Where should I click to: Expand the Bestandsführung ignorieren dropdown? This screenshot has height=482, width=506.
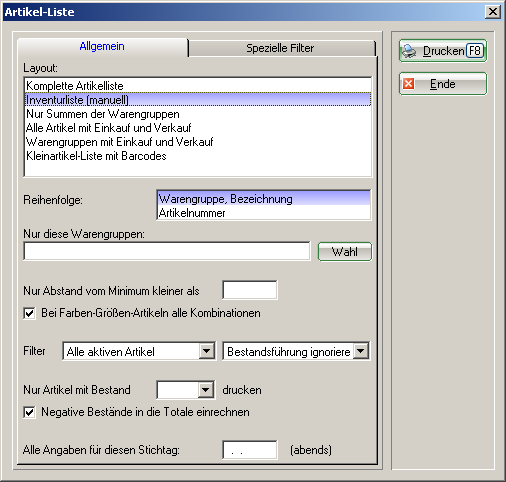click(x=361, y=351)
